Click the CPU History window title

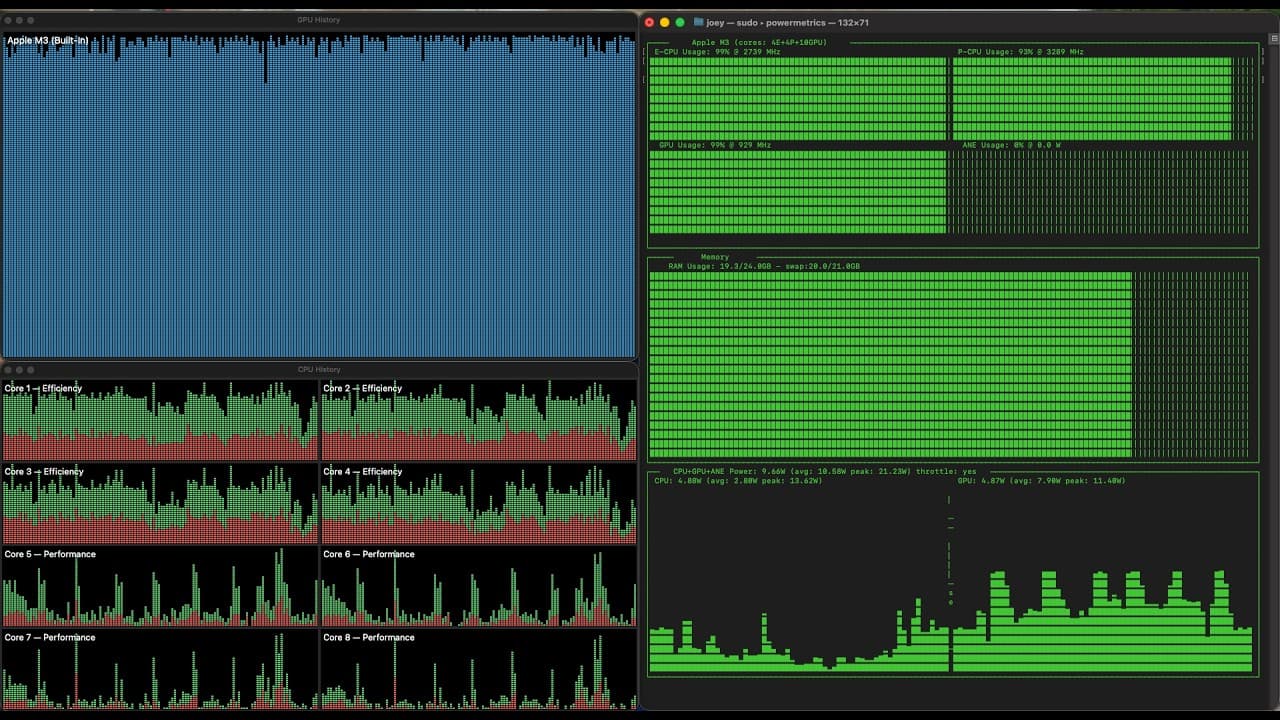[319, 370]
